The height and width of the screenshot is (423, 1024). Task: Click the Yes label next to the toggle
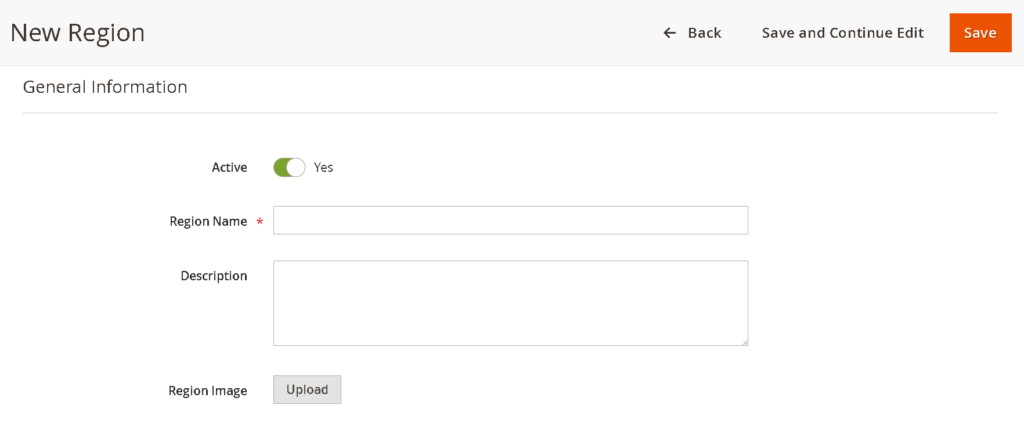(323, 167)
